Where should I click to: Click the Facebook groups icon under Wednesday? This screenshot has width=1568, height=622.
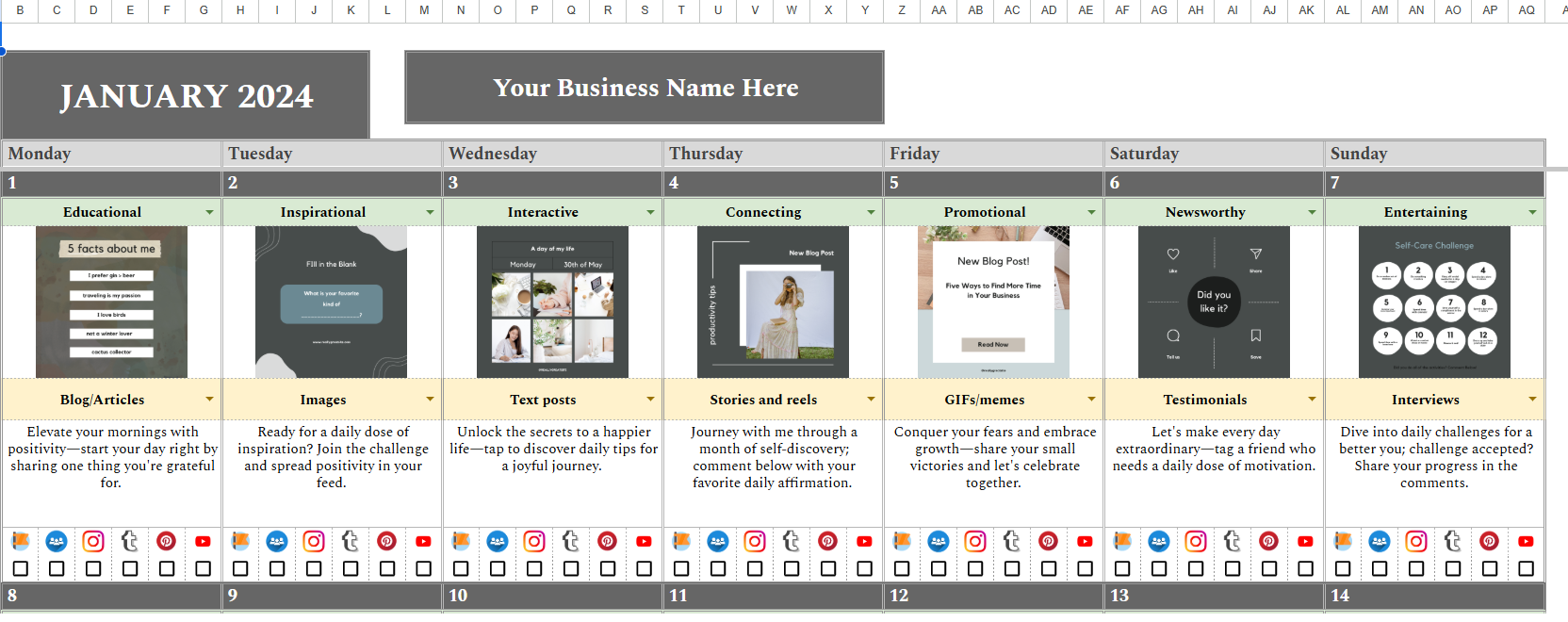pyautogui.click(x=498, y=541)
